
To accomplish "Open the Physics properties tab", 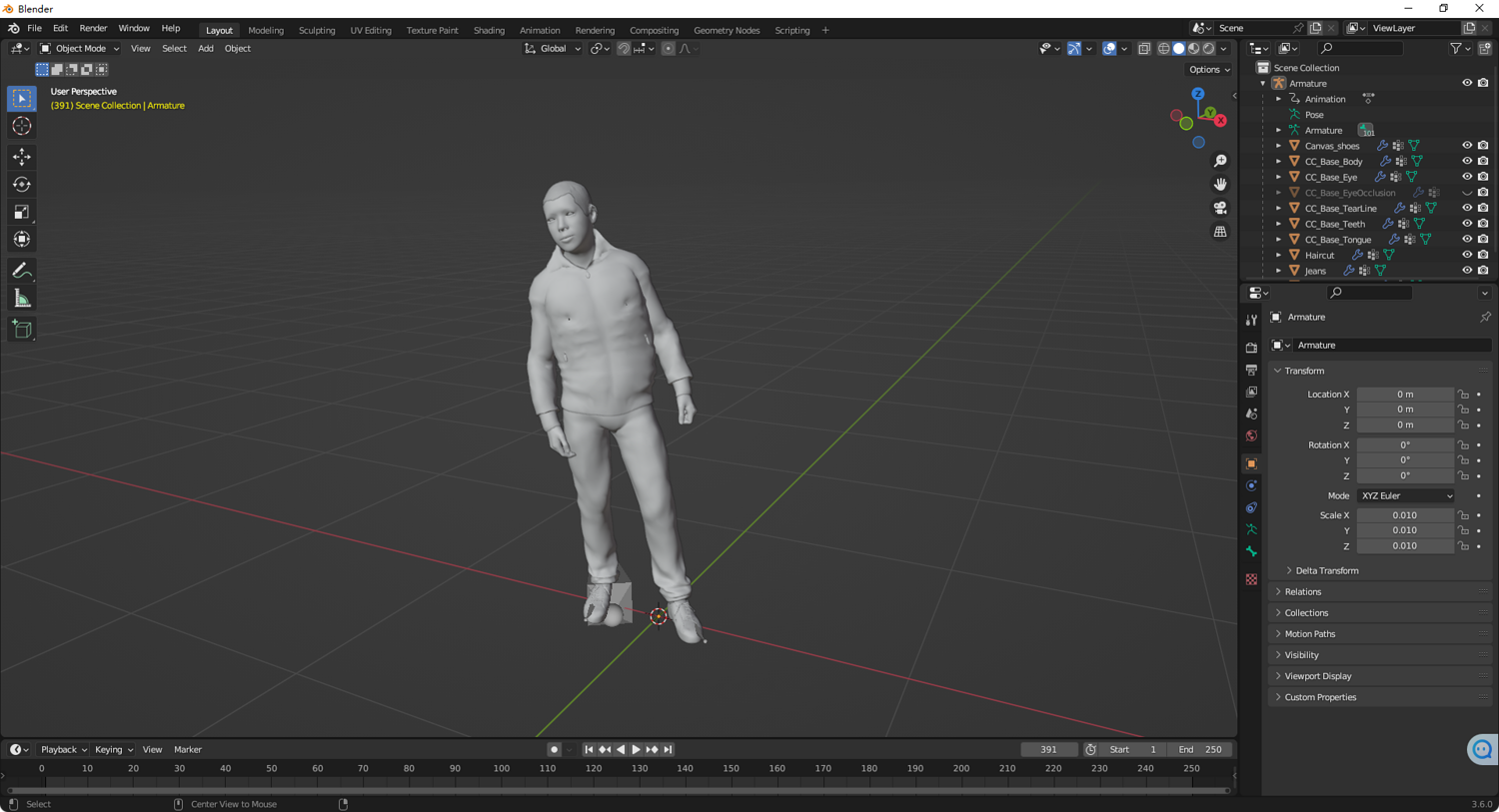I will click(x=1251, y=485).
